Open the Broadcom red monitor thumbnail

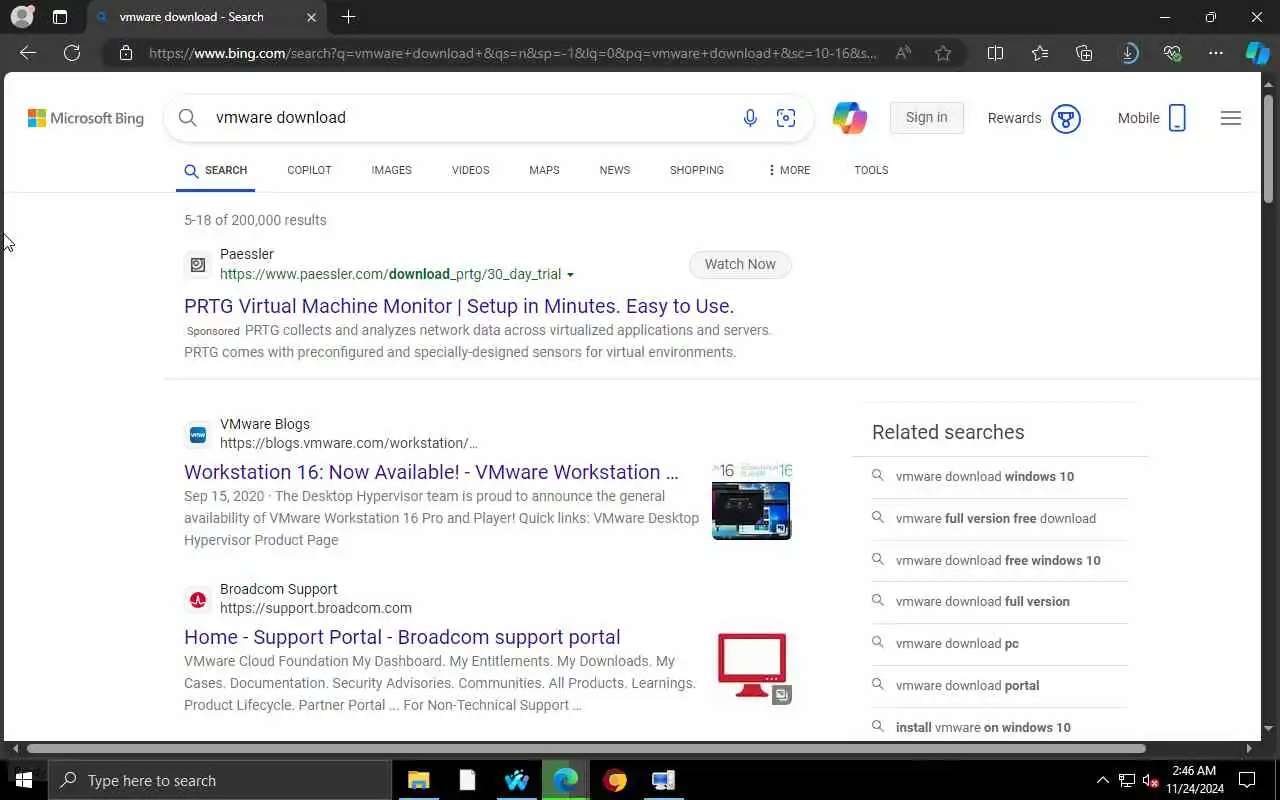click(x=752, y=666)
